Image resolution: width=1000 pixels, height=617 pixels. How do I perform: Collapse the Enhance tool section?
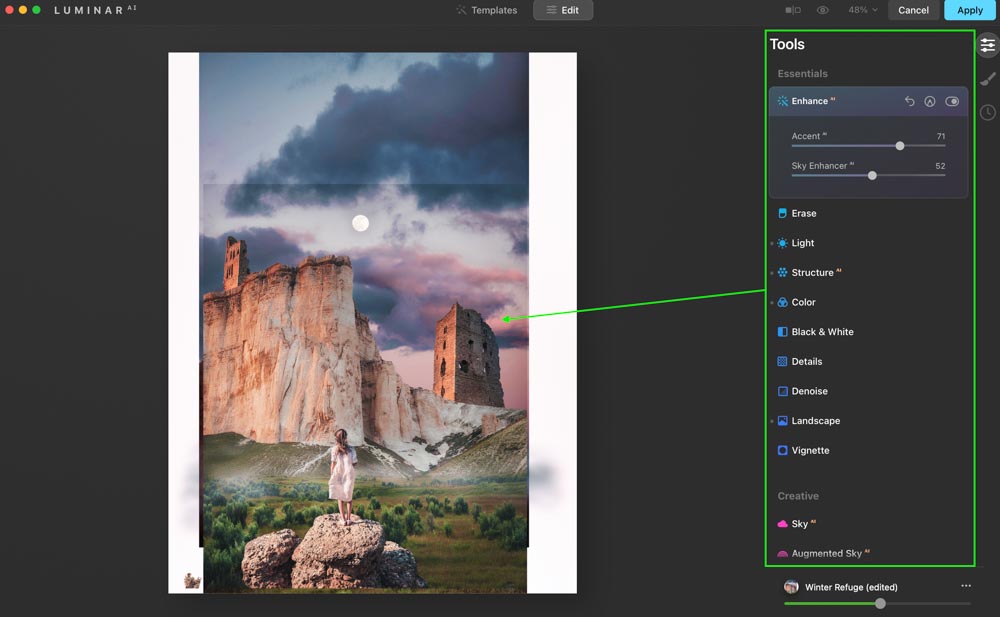pos(809,101)
